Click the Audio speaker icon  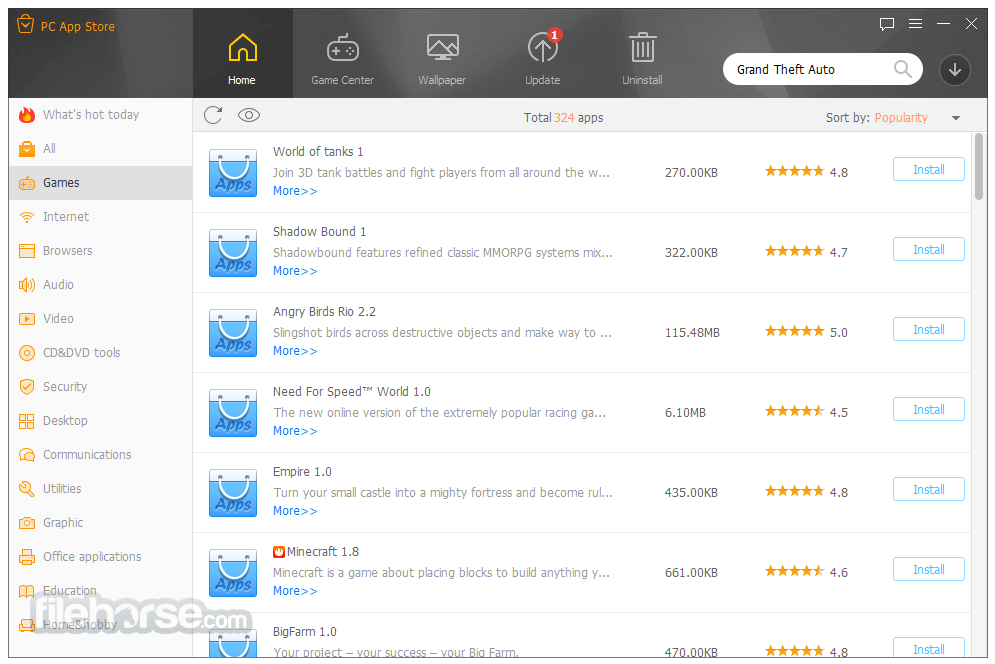[27, 285]
